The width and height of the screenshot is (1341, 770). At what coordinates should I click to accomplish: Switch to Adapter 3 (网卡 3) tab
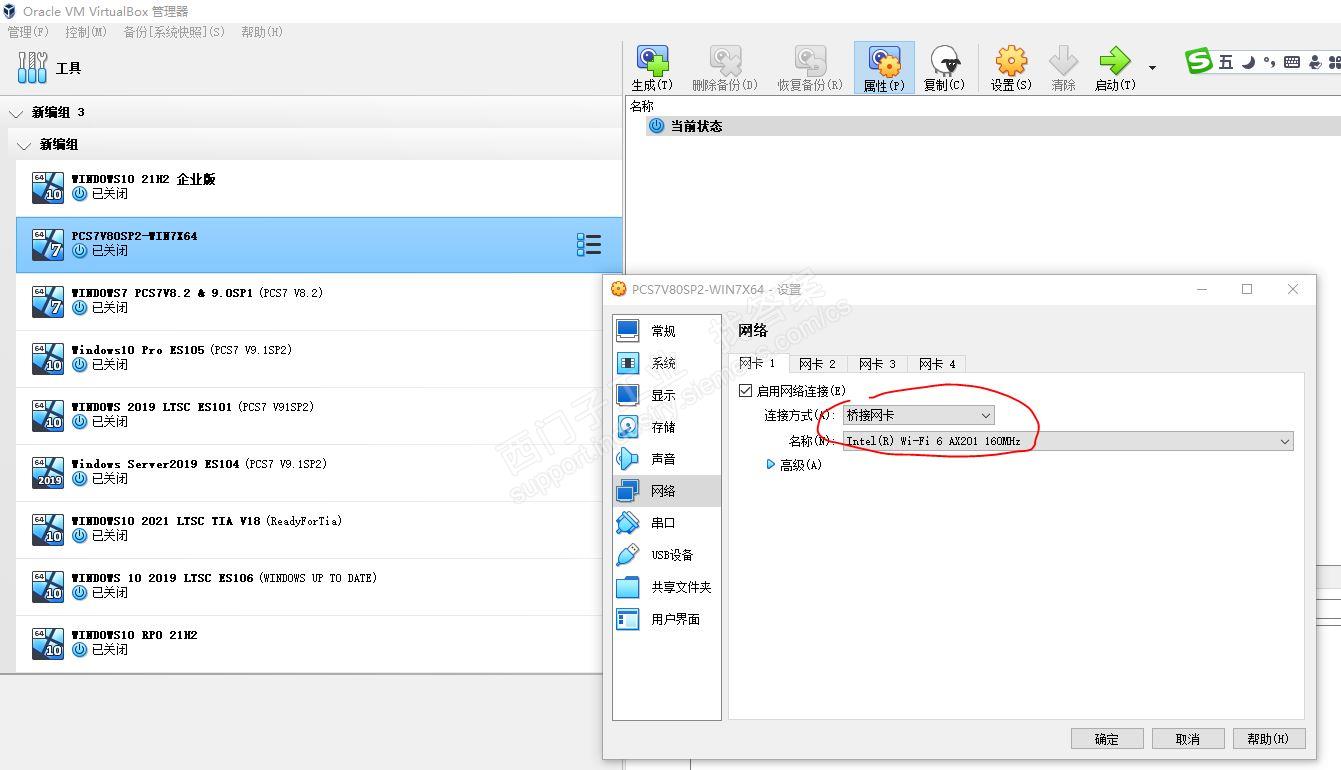(877, 364)
